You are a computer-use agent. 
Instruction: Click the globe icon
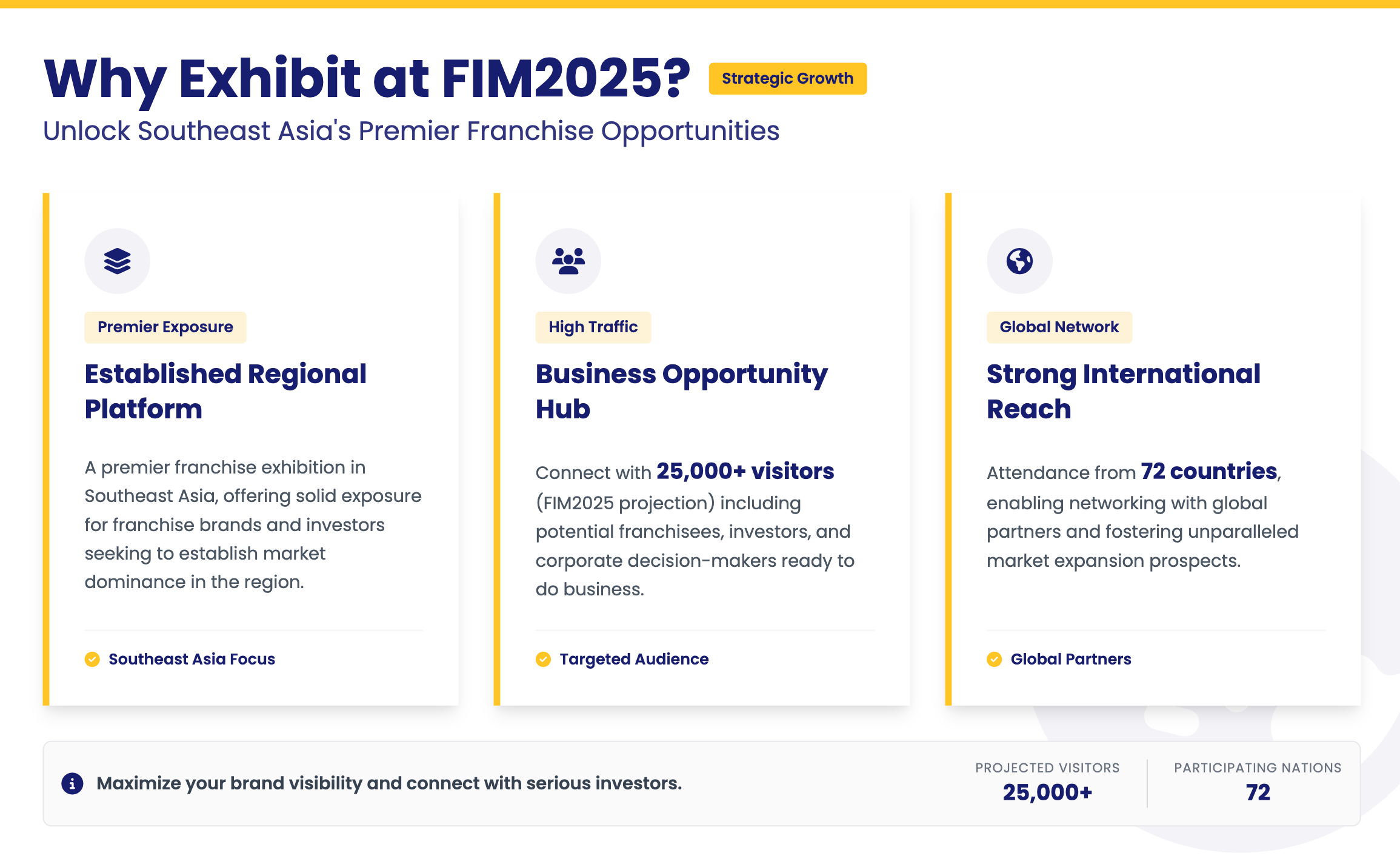[1019, 261]
